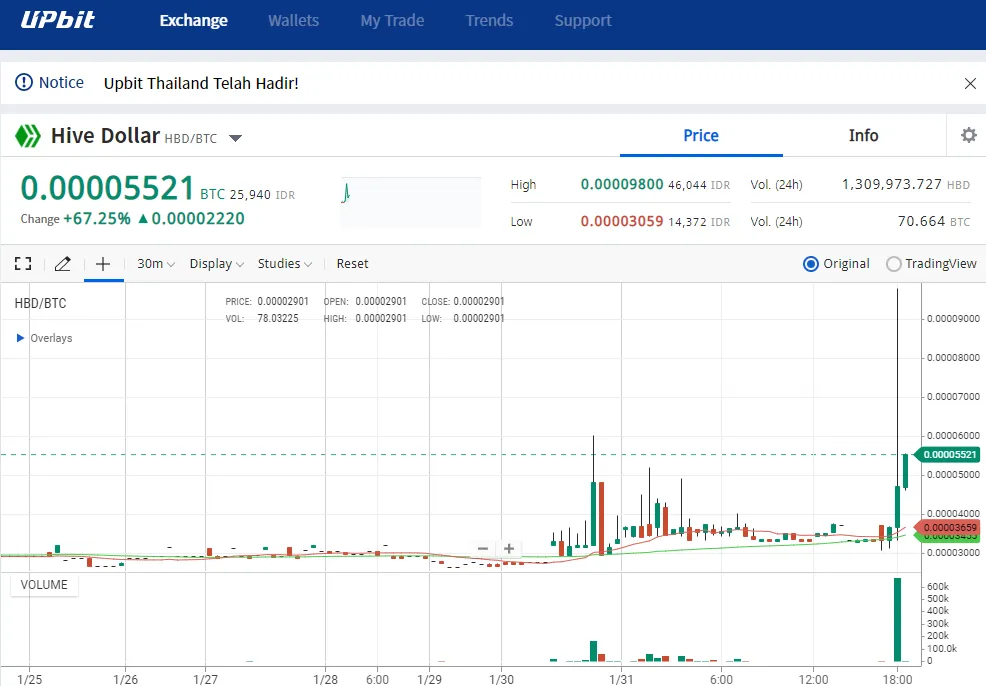
Task: Open the Upbit Thailand Telah Hadir announcement
Action: [201, 83]
